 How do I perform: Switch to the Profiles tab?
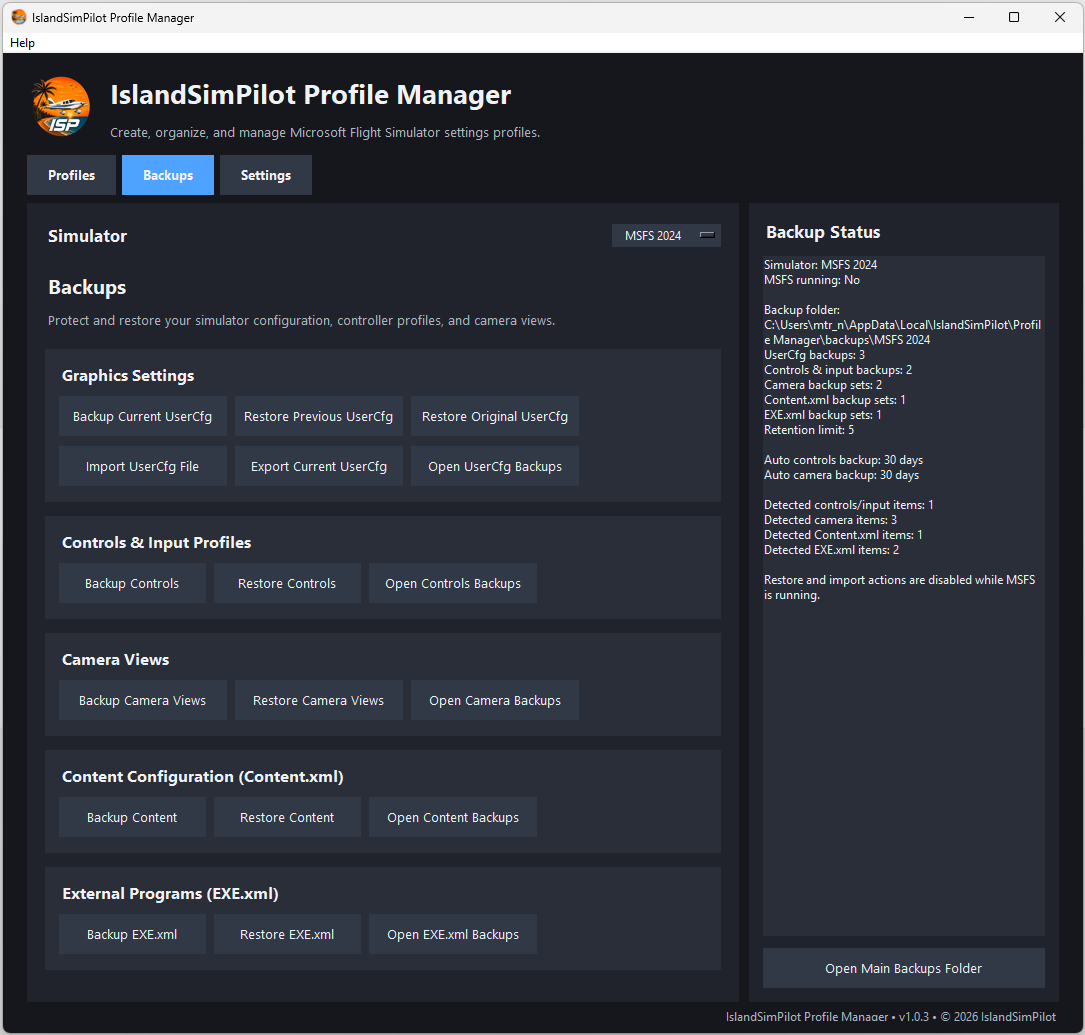tap(71, 175)
